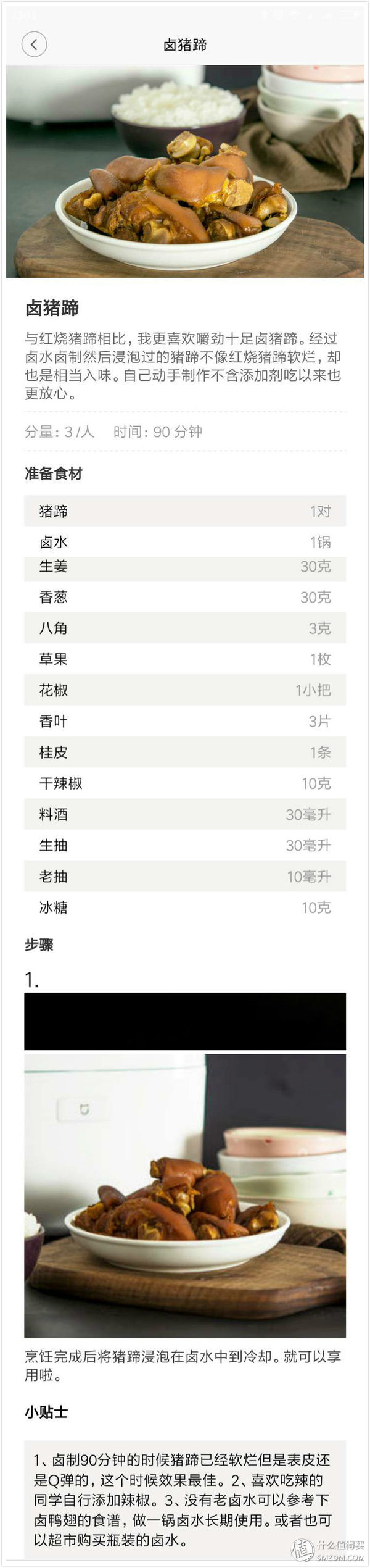Image resolution: width=370 pixels, height=1568 pixels.
Task: Tap the back arrow button
Action: click(x=34, y=44)
